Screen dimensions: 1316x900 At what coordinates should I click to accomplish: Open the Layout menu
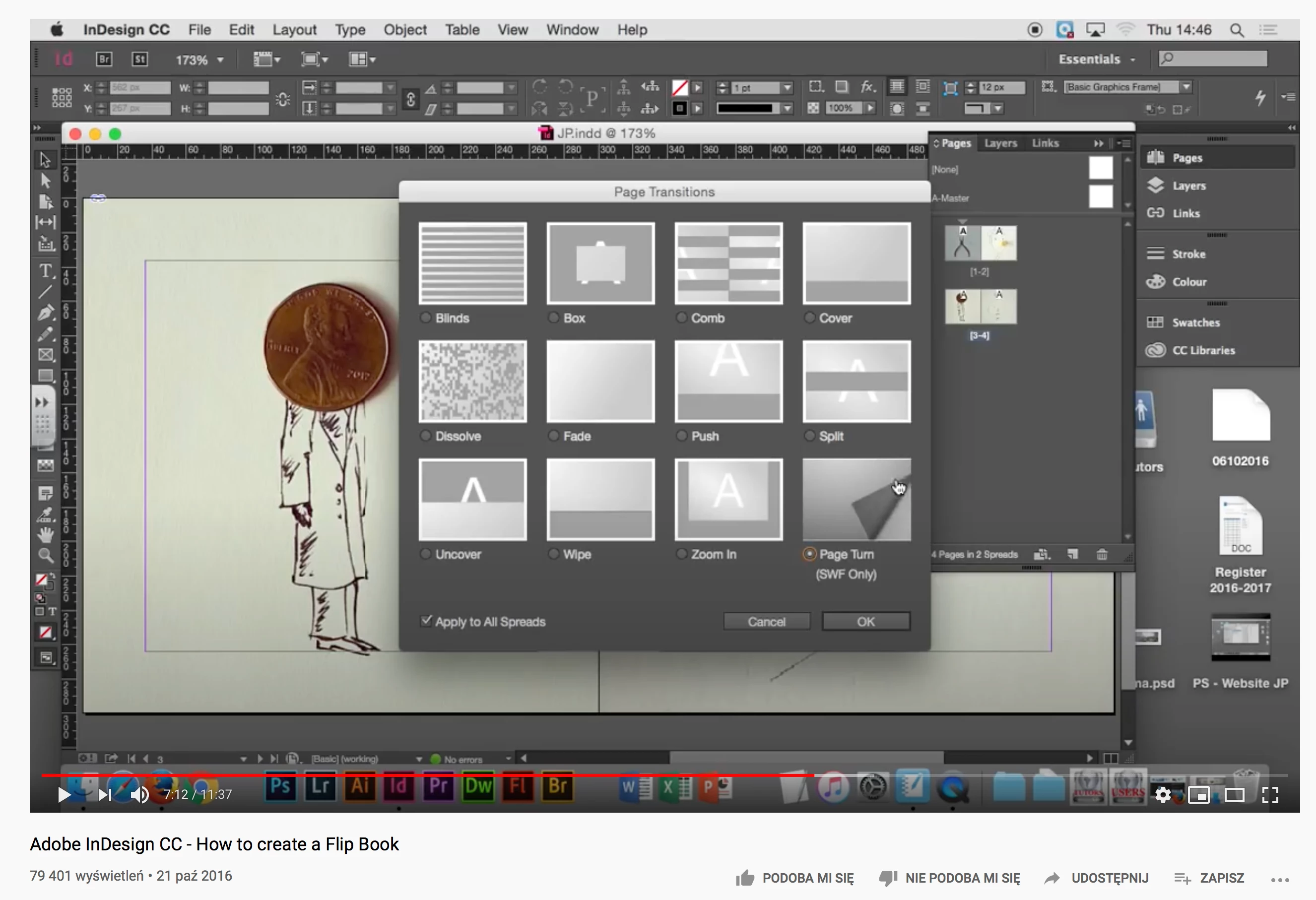(294, 29)
